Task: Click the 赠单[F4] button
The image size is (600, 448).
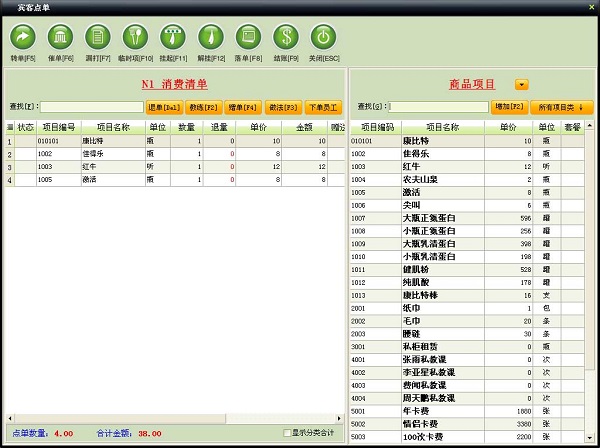Action: pyautogui.click(x=243, y=107)
